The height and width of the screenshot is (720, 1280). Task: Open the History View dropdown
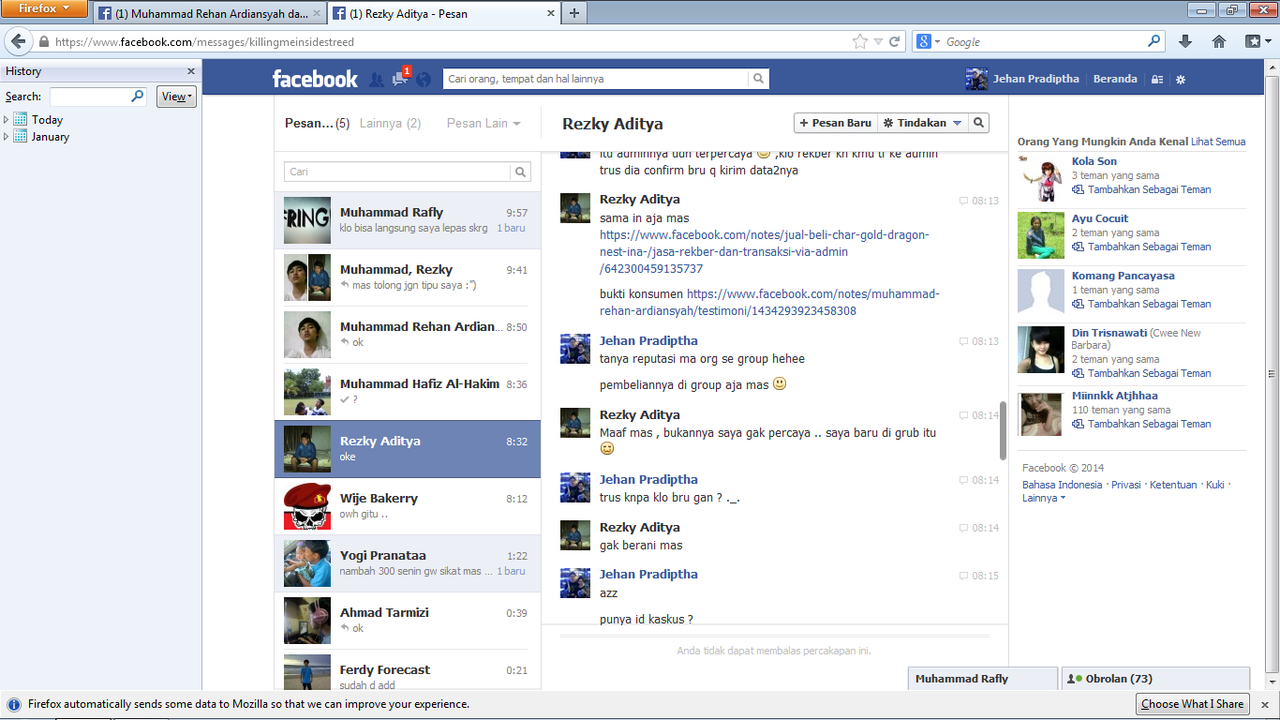pyautogui.click(x=176, y=97)
